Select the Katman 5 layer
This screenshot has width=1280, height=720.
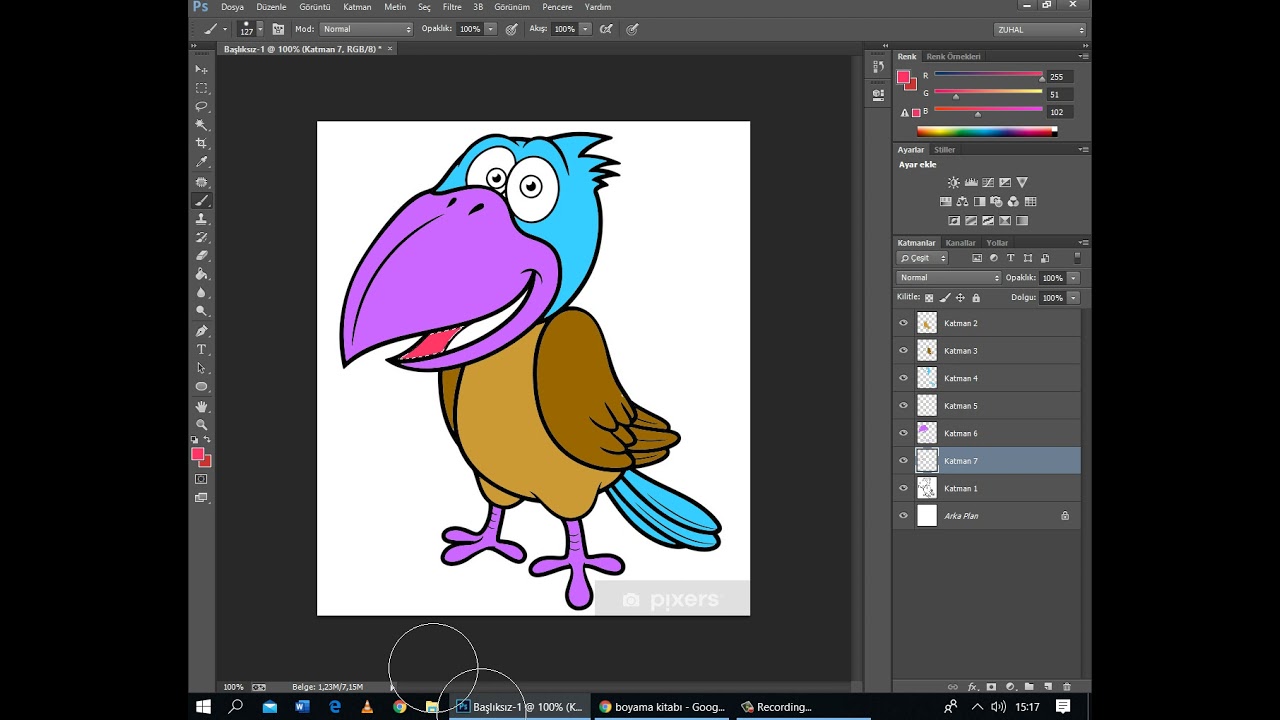tap(988, 406)
